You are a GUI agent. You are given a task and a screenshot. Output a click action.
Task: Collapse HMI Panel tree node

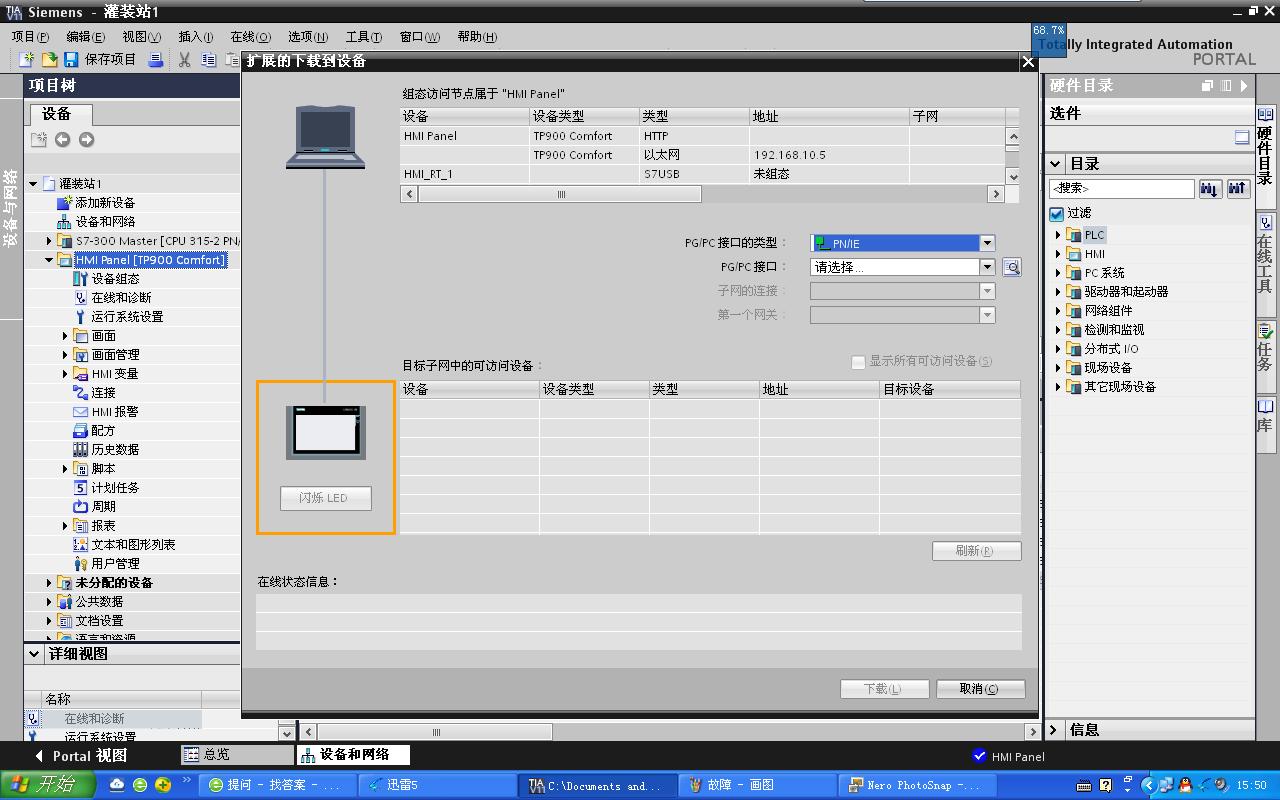coord(49,260)
